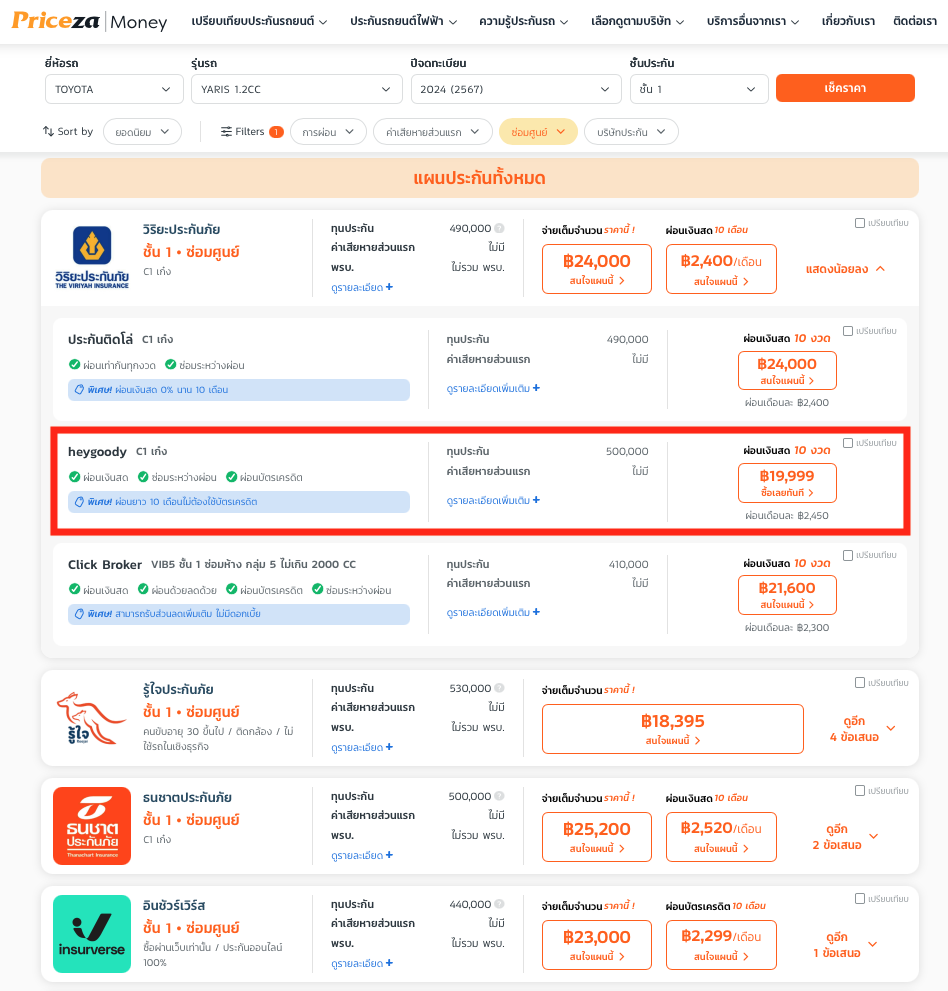Collapse Viriyah offers with แสดงน้อยลง
Screen dimensions: 948x991
[x=845, y=269]
